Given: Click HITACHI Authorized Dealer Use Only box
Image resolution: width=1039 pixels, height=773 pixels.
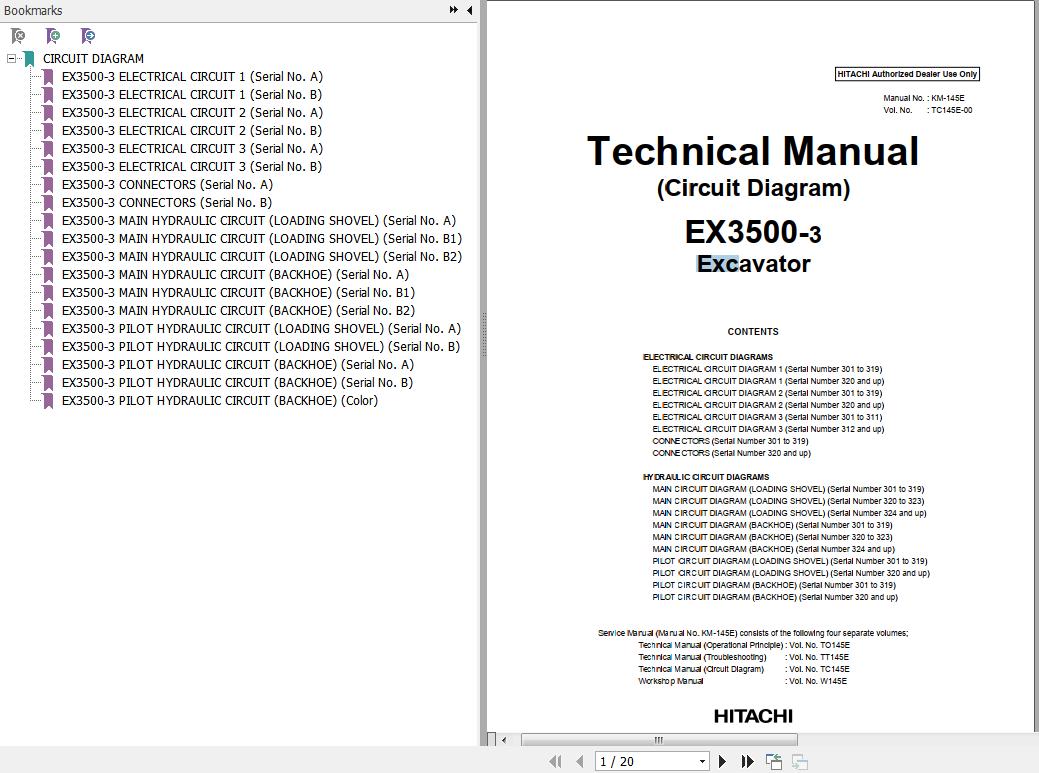Looking at the screenshot, I should (907, 74).
